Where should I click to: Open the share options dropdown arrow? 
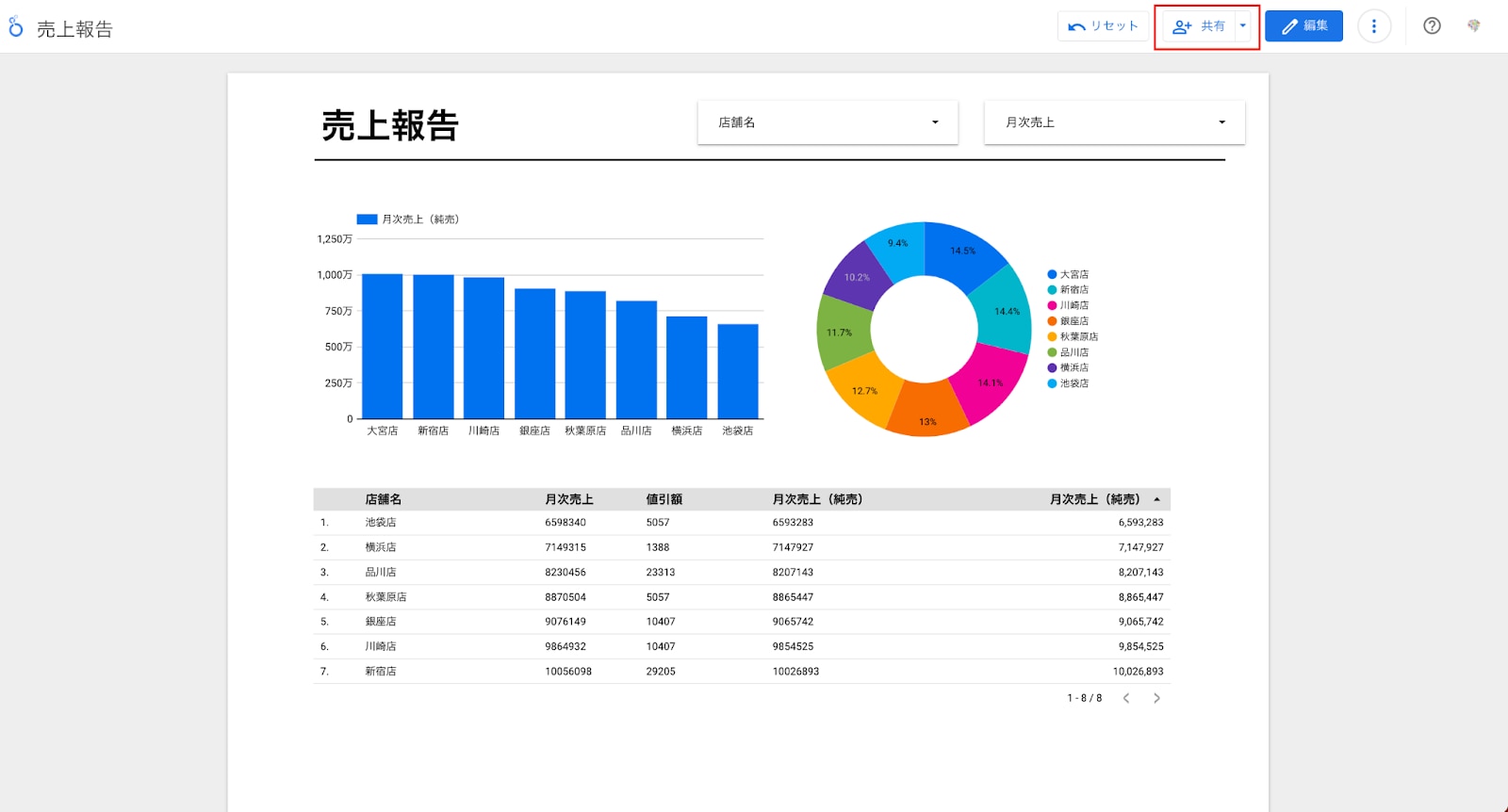click(x=1243, y=26)
